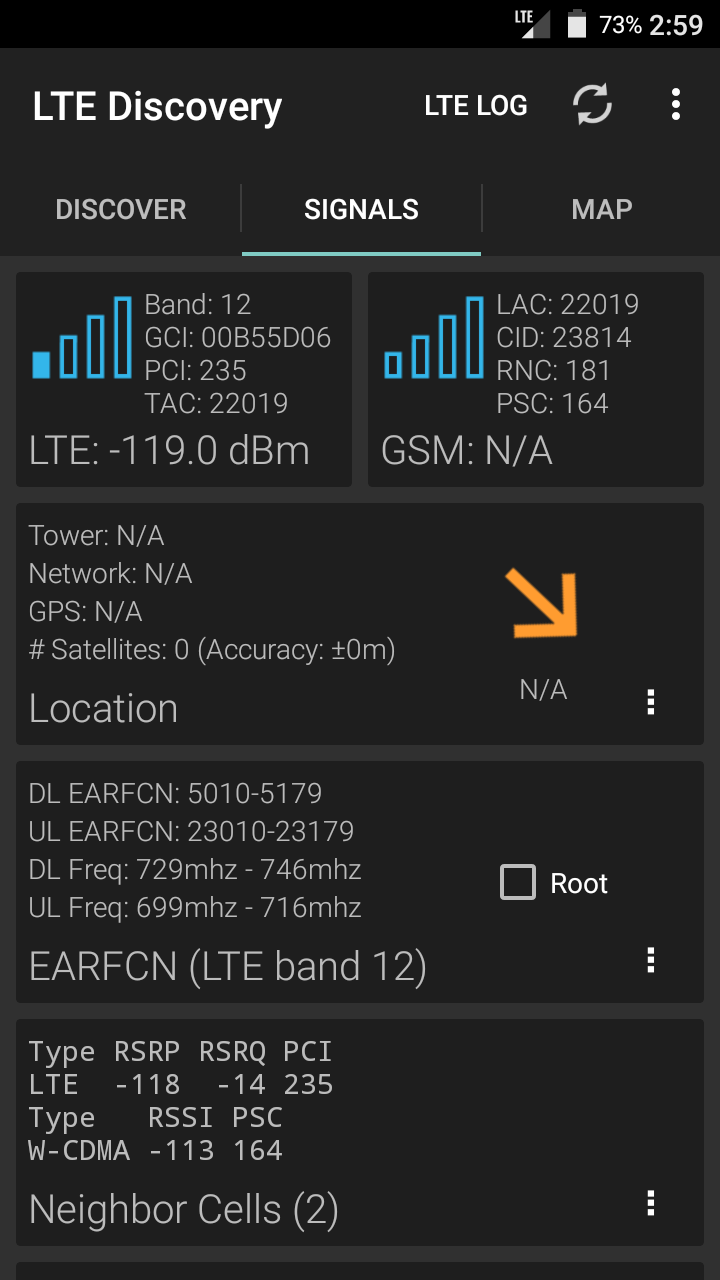
Task: Open Neighbor Cells card options menu
Action: (x=651, y=1203)
